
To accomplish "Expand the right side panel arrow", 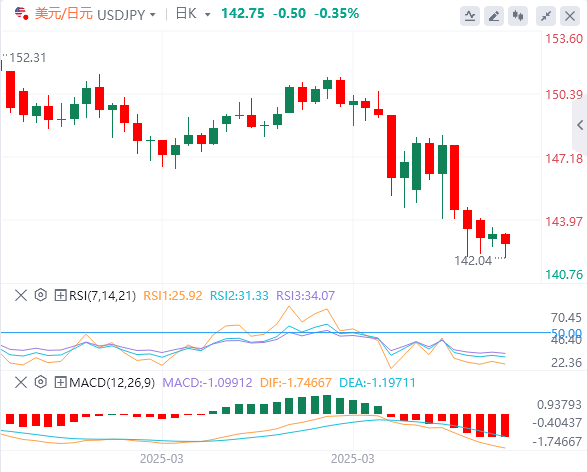I will pos(580,125).
